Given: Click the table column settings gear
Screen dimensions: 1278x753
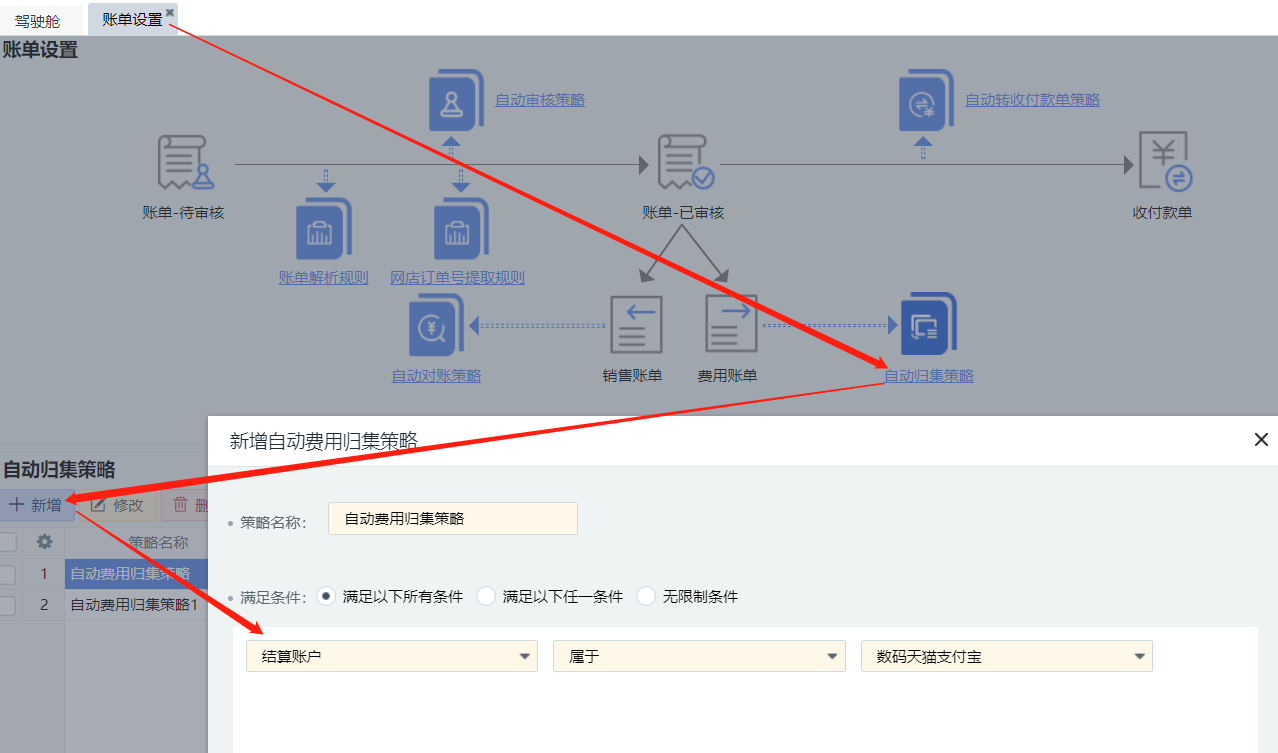Looking at the screenshot, I should [x=44, y=542].
